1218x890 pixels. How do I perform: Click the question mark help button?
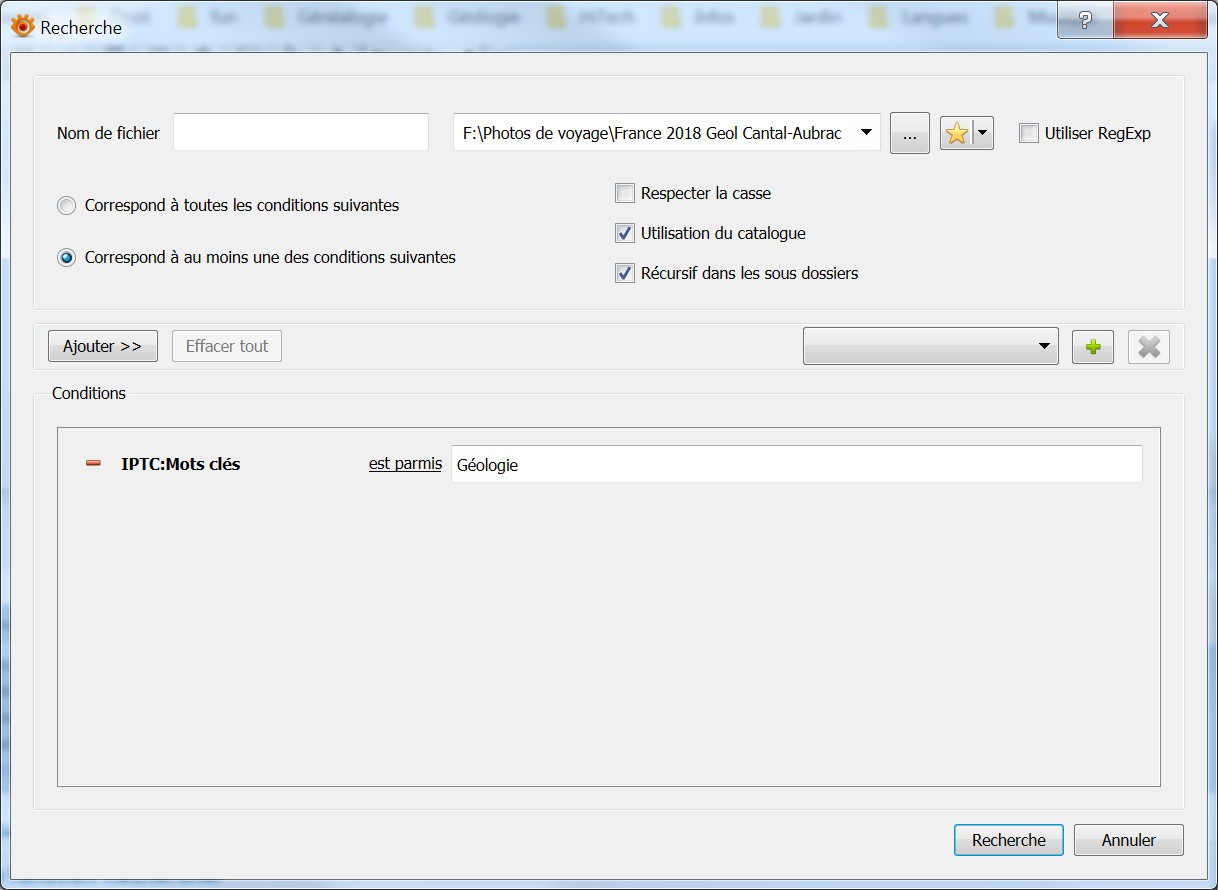click(1084, 20)
